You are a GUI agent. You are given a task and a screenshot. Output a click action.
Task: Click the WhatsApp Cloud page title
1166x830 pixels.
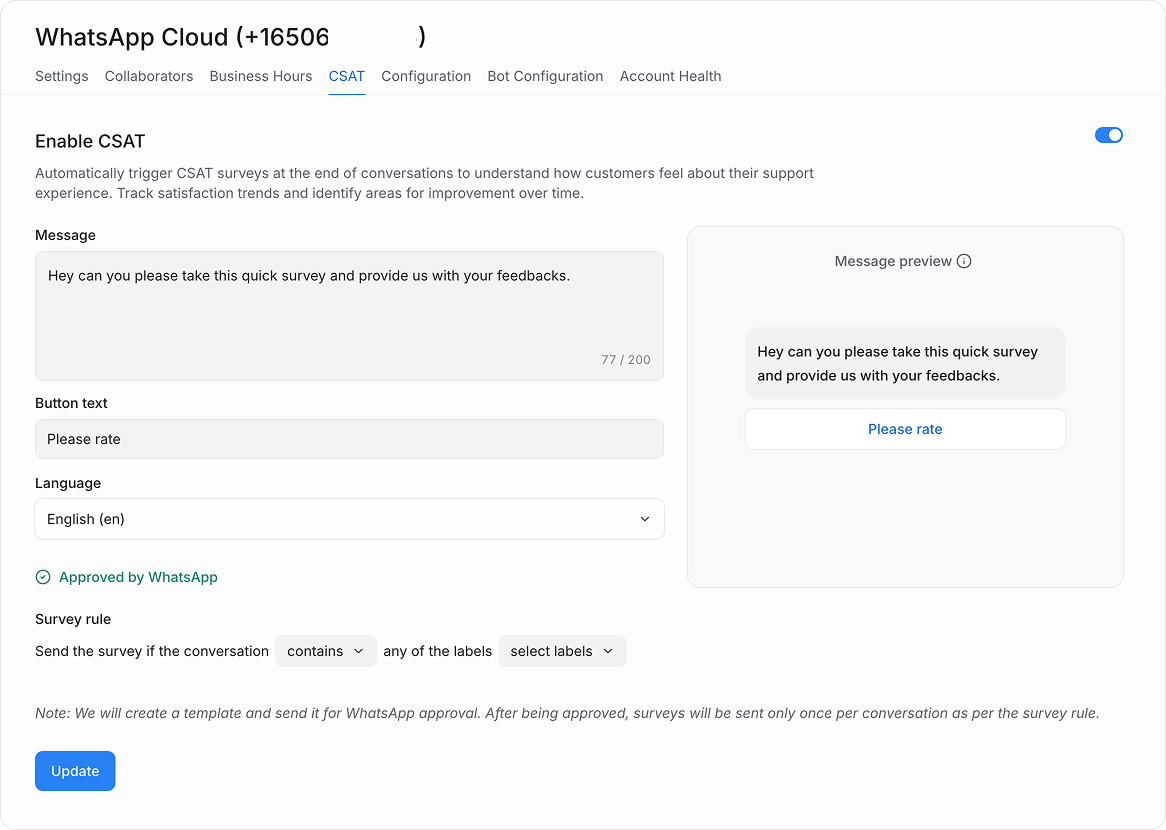231,36
